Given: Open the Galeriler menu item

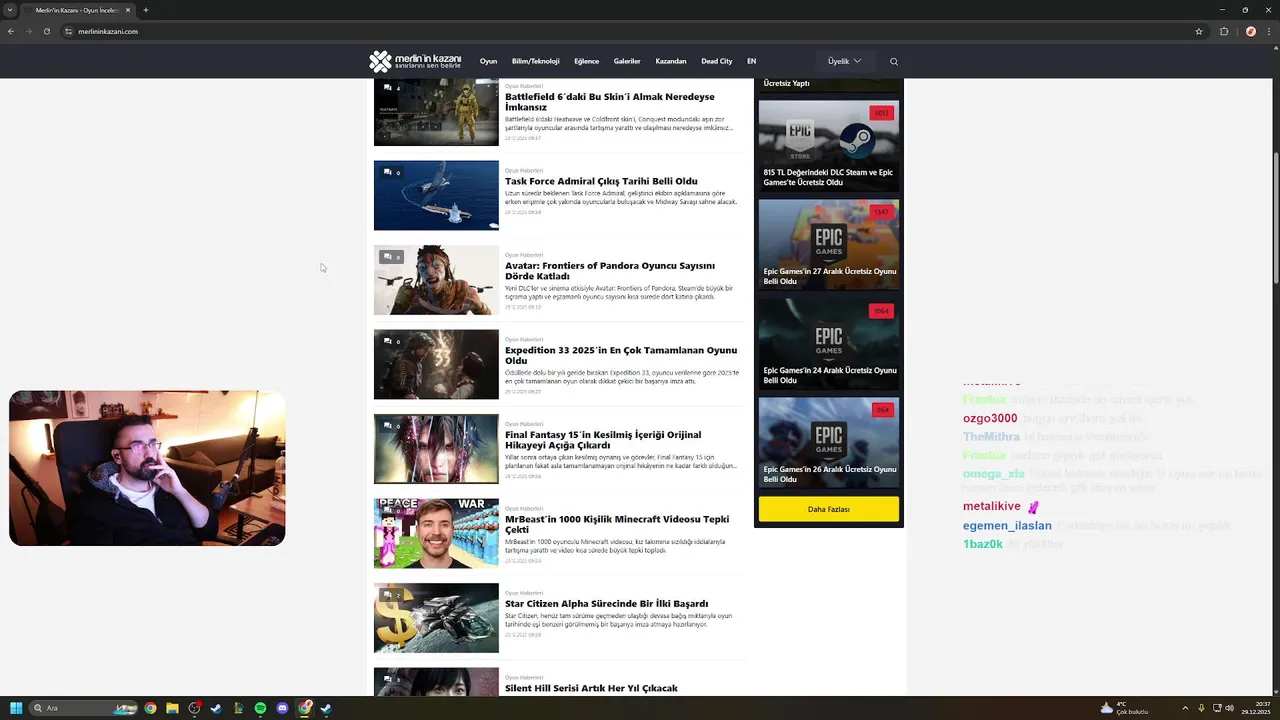Looking at the screenshot, I should point(627,61).
